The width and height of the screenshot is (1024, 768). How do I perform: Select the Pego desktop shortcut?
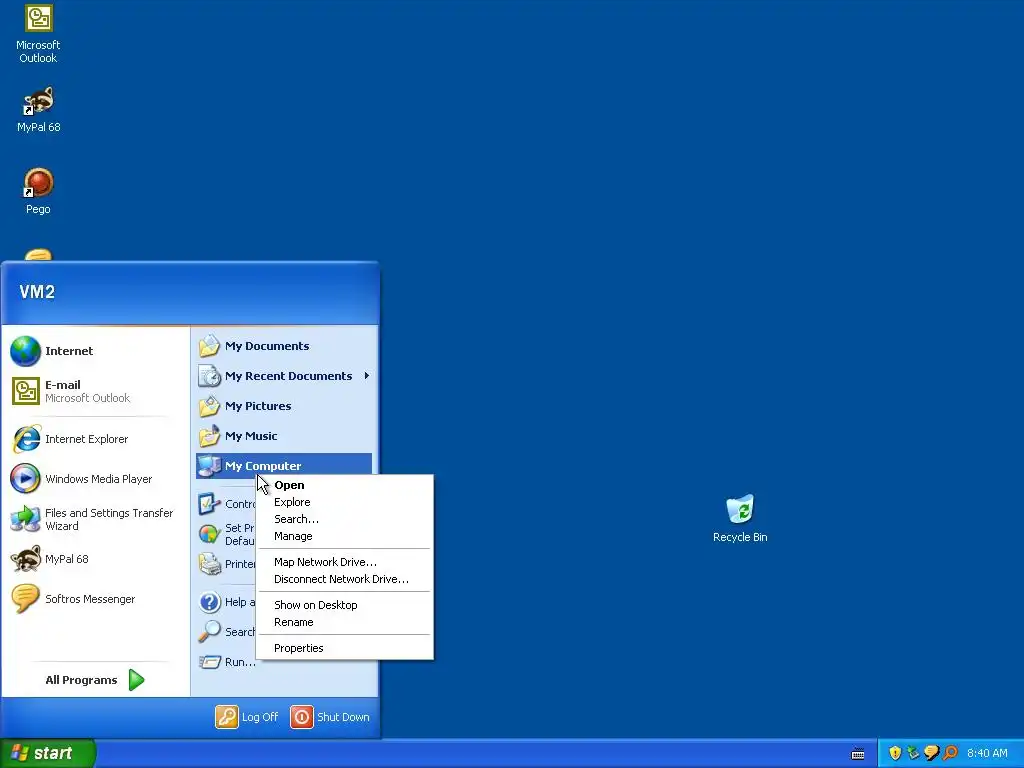(38, 191)
